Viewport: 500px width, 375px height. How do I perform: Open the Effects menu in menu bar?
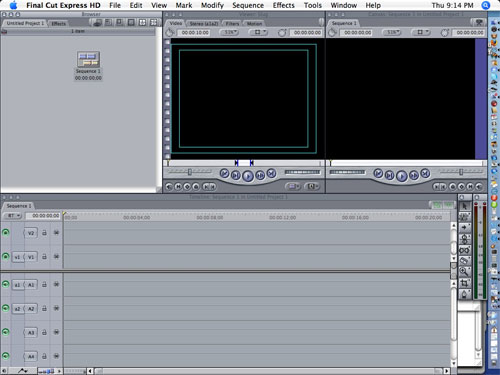pyautogui.click(x=284, y=5)
